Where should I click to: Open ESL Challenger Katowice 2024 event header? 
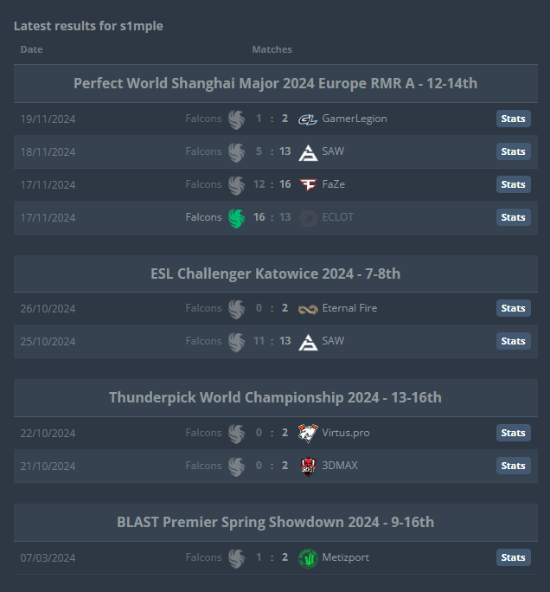[276, 274]
